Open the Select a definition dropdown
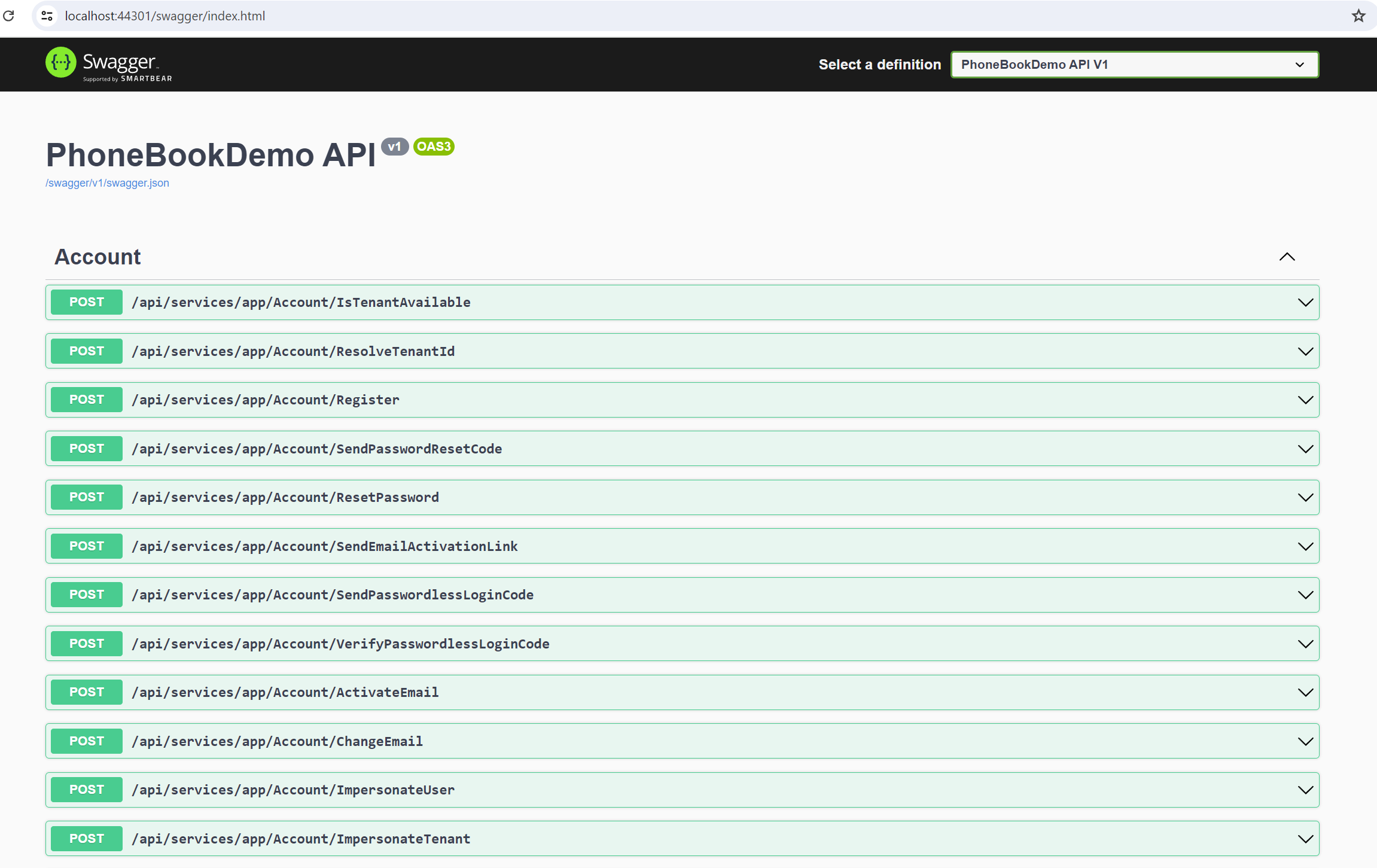Viewport: 1377px width, 868px height. tap(1134, 65)
